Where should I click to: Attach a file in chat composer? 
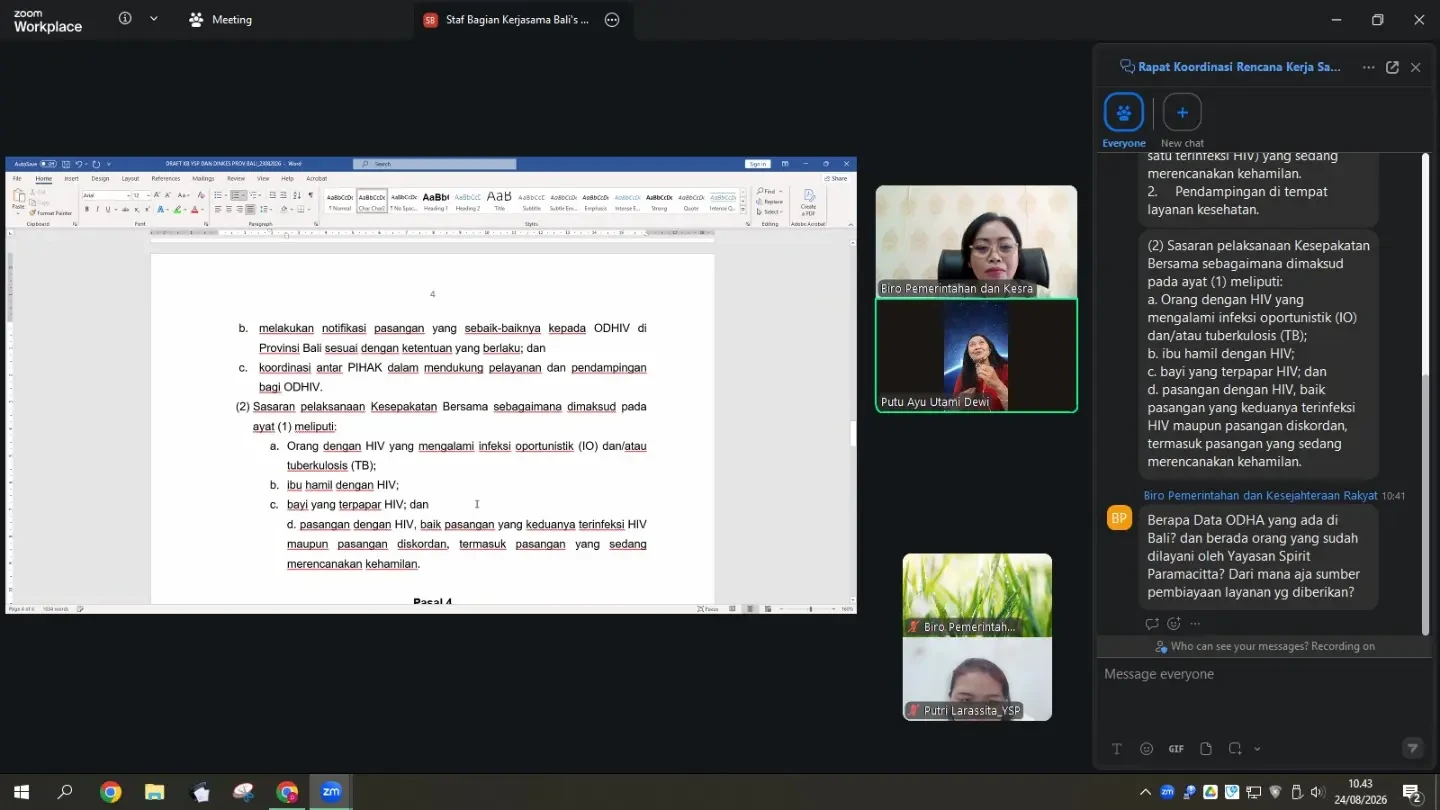point(1206,749)
